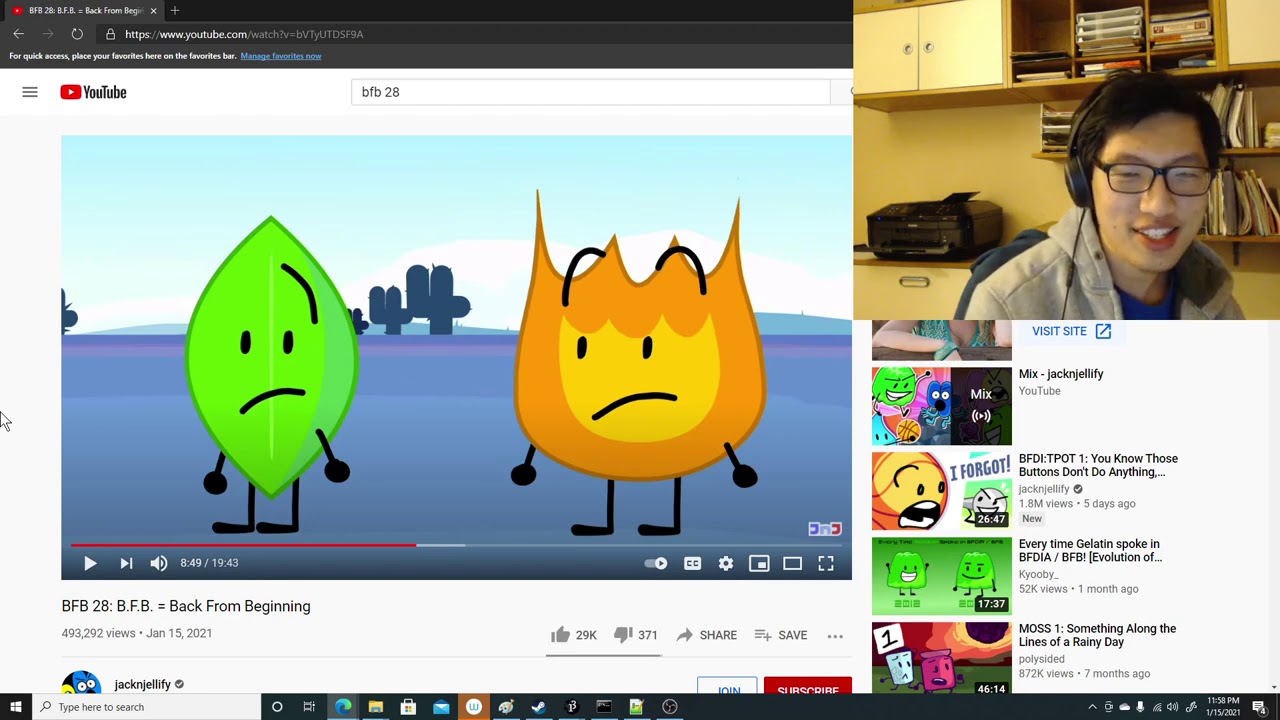Toggle closed captions on the video
Viewport: 1280px width, 720px height.
click(692, 564)
